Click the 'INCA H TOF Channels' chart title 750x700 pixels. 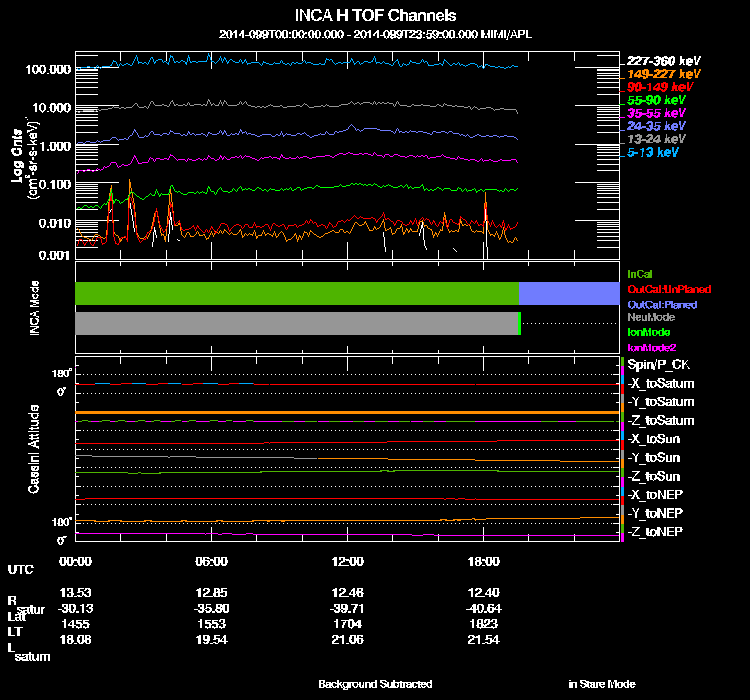click(x=375, y=15)
